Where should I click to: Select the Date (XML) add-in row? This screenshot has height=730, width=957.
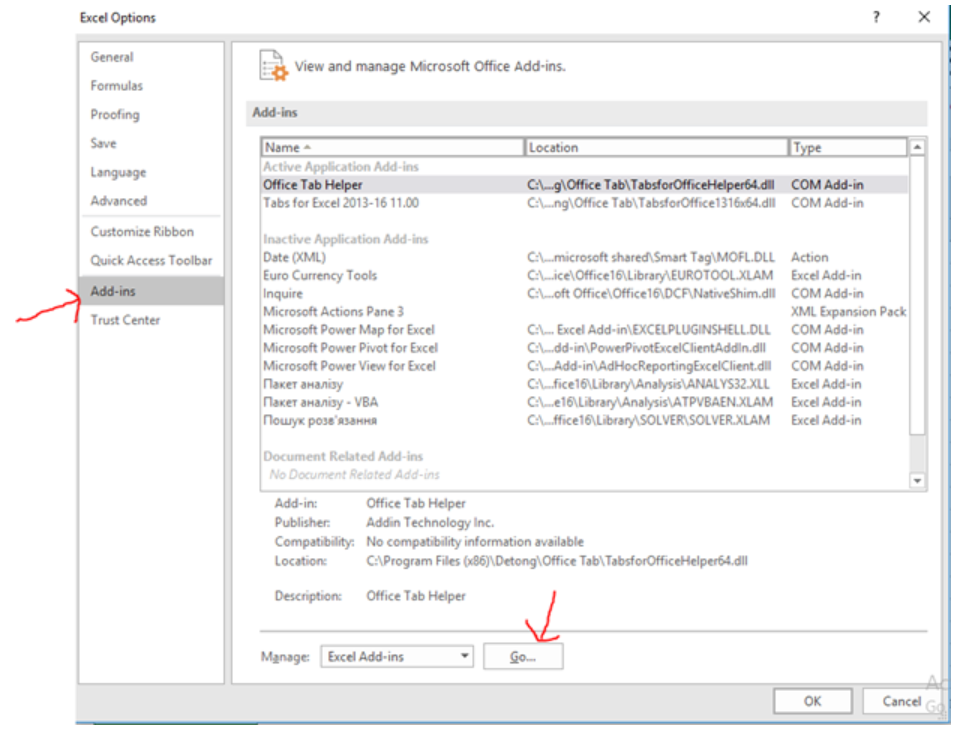click(584, 257)
